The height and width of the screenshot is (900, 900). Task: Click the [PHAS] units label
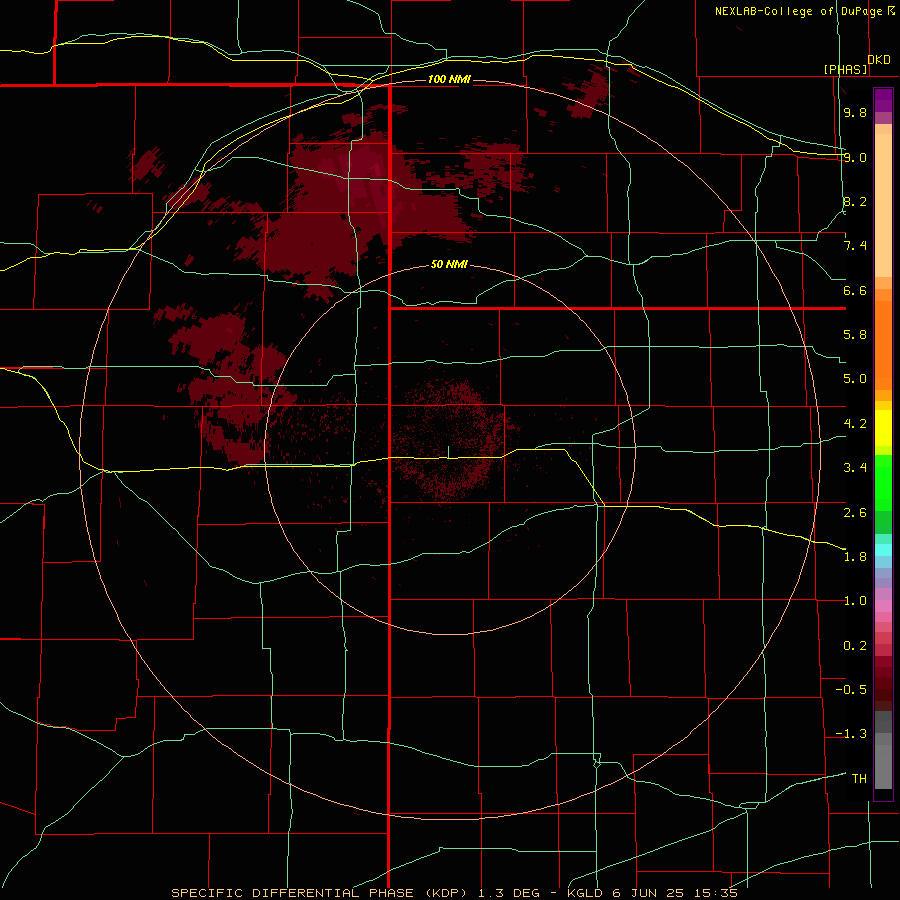pyautogui.click(x=845, y=70)
